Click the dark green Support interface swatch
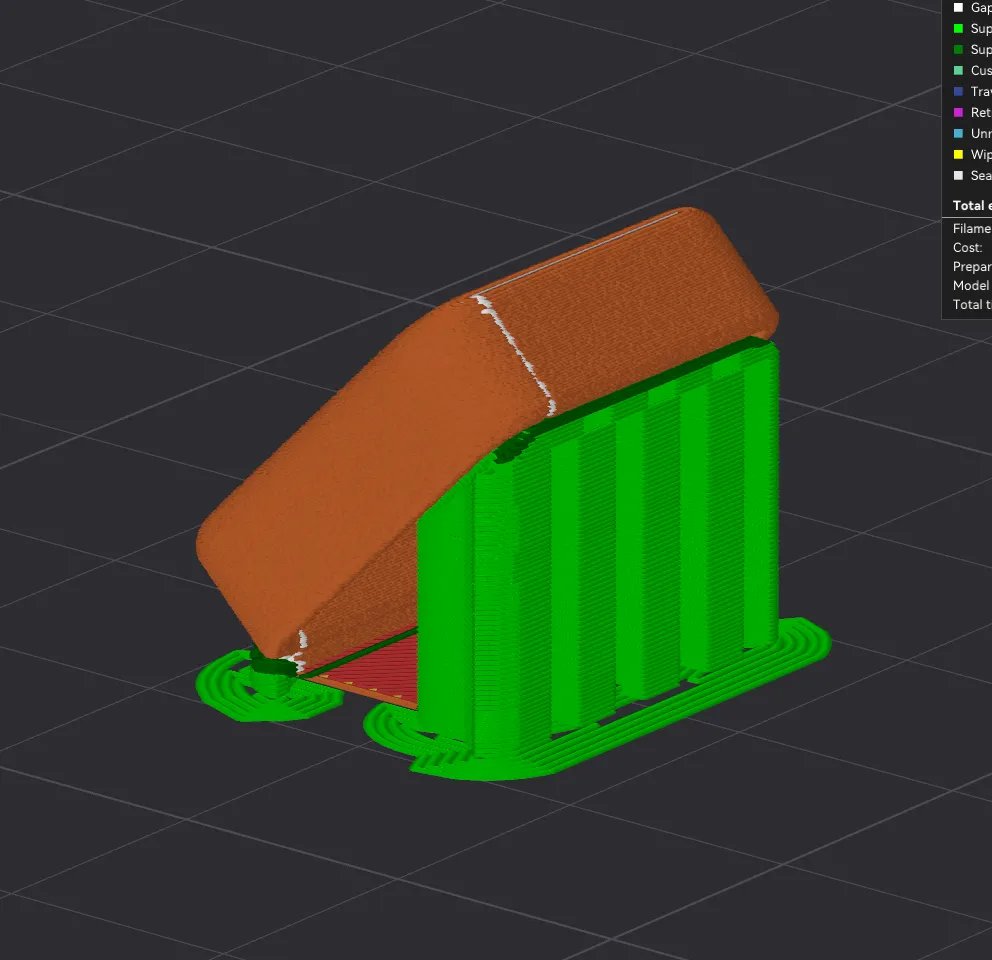The width and height of the screenshot is (992, 960). [x=958, y=50]
